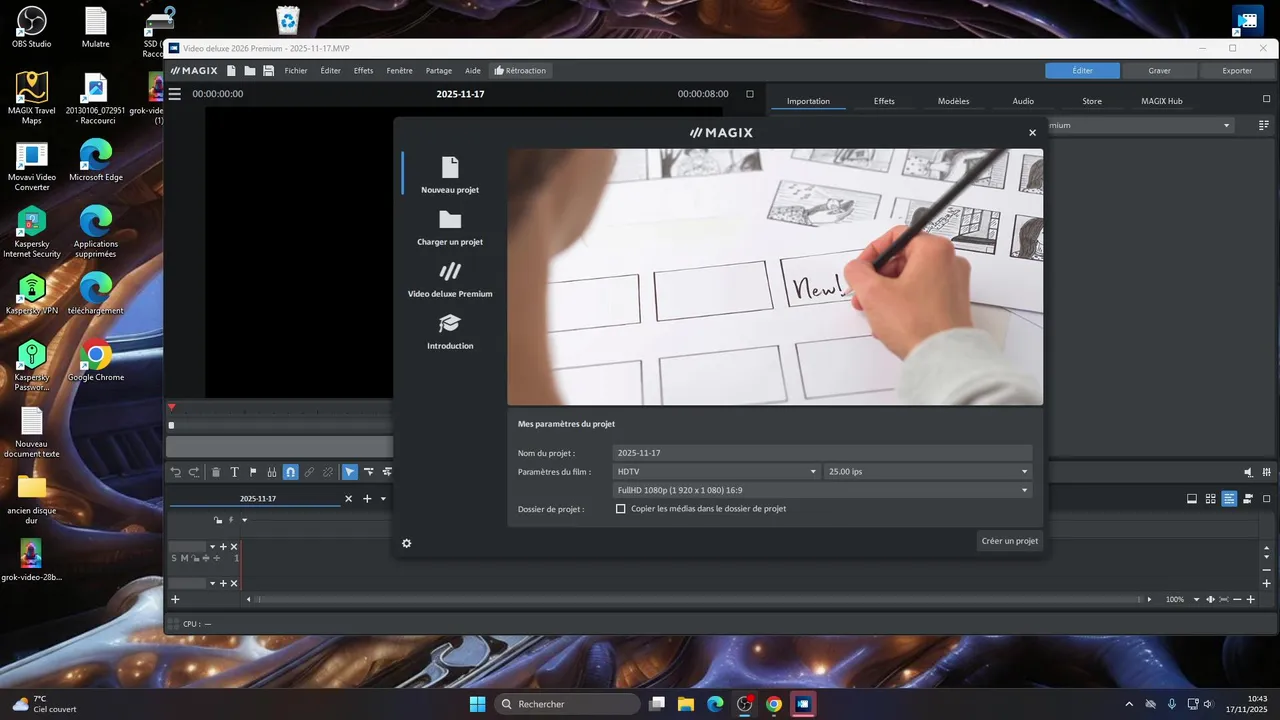Switch to Modèles tab

953,101
